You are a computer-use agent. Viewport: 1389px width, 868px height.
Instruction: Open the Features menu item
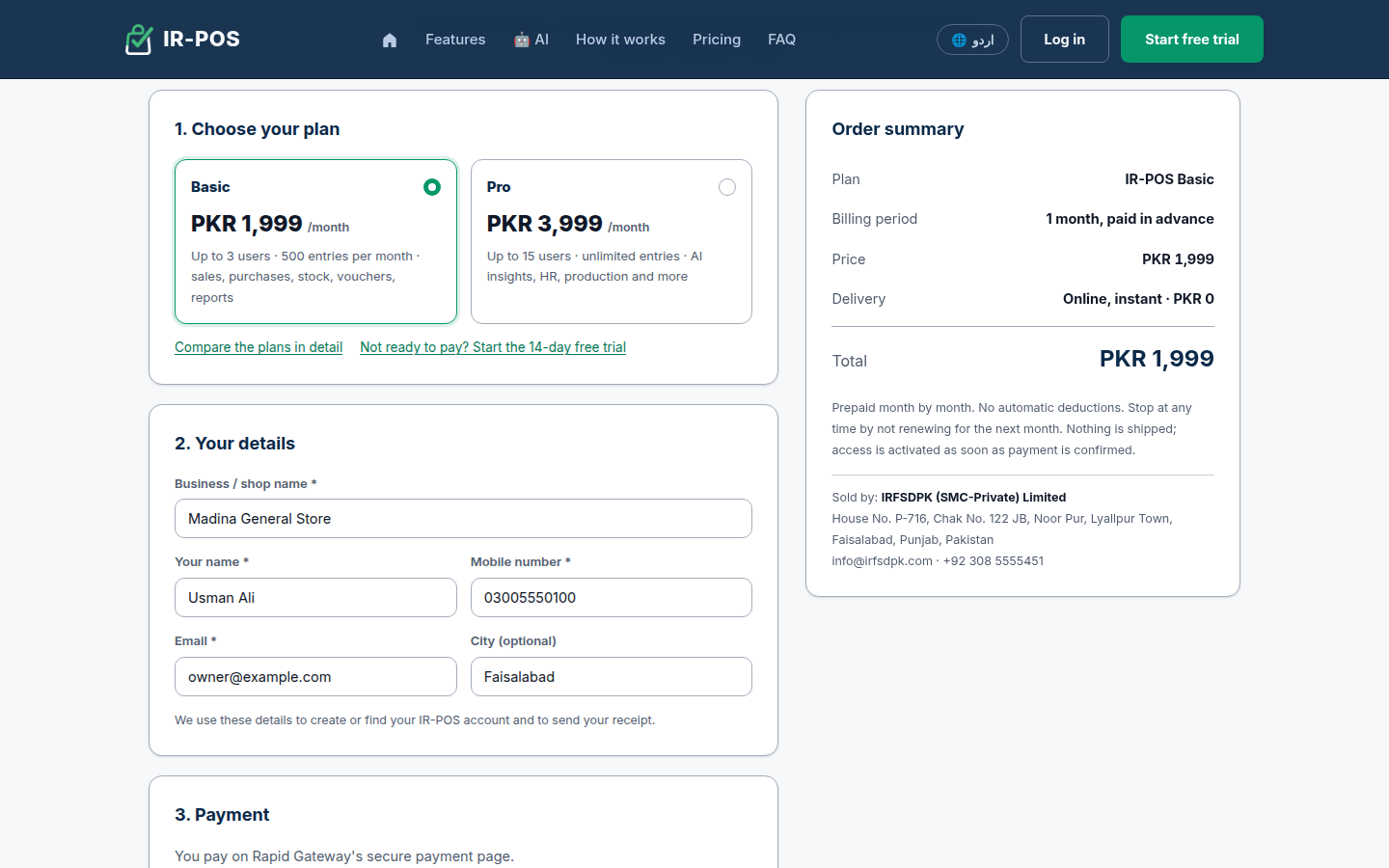[x=455, y=40]
